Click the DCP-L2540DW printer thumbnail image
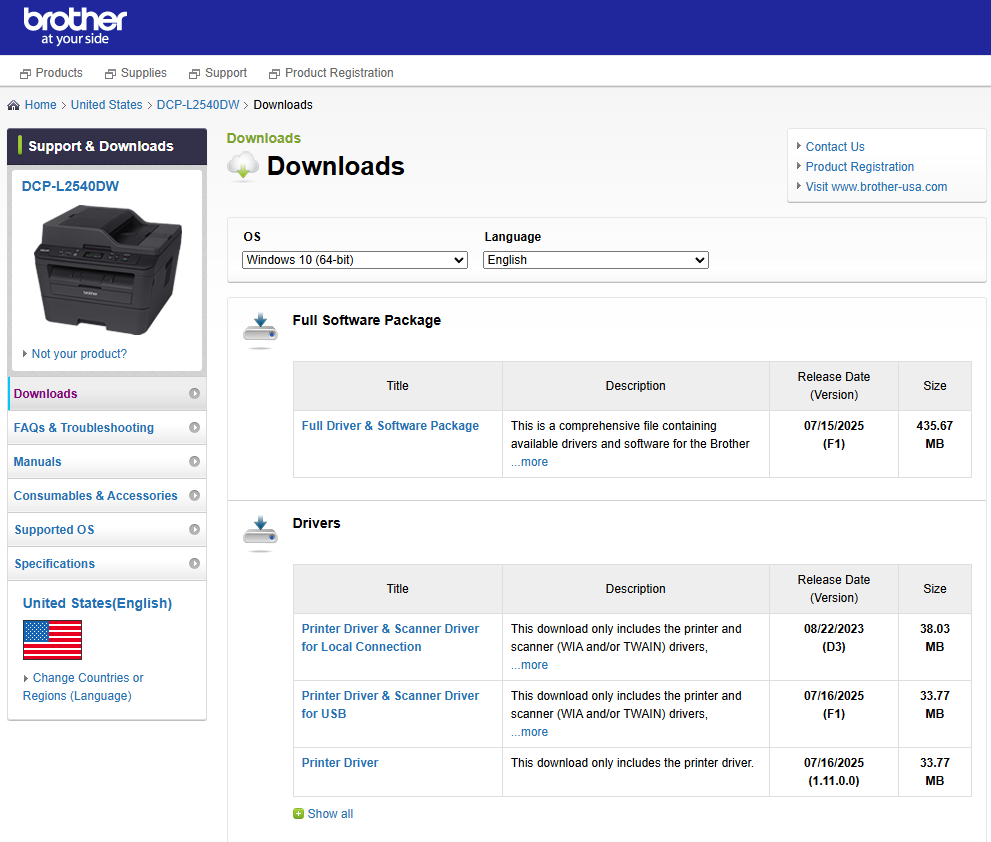This screenshot has width=991, height=842. click(x=106, y=265)
